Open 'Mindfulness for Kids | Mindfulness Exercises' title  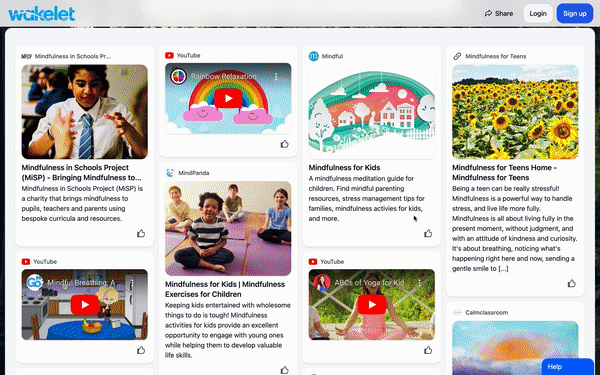click(x=225, y=289)
